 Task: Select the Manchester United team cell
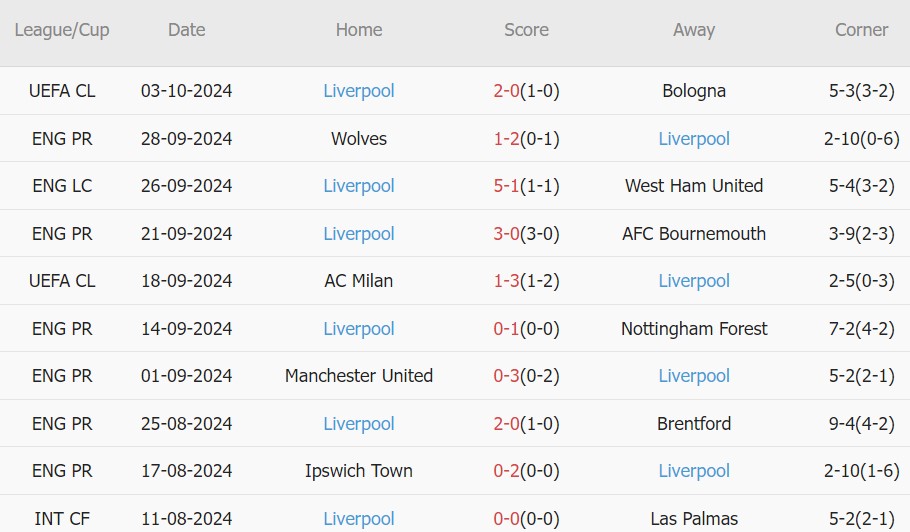[x=359, y=376]
